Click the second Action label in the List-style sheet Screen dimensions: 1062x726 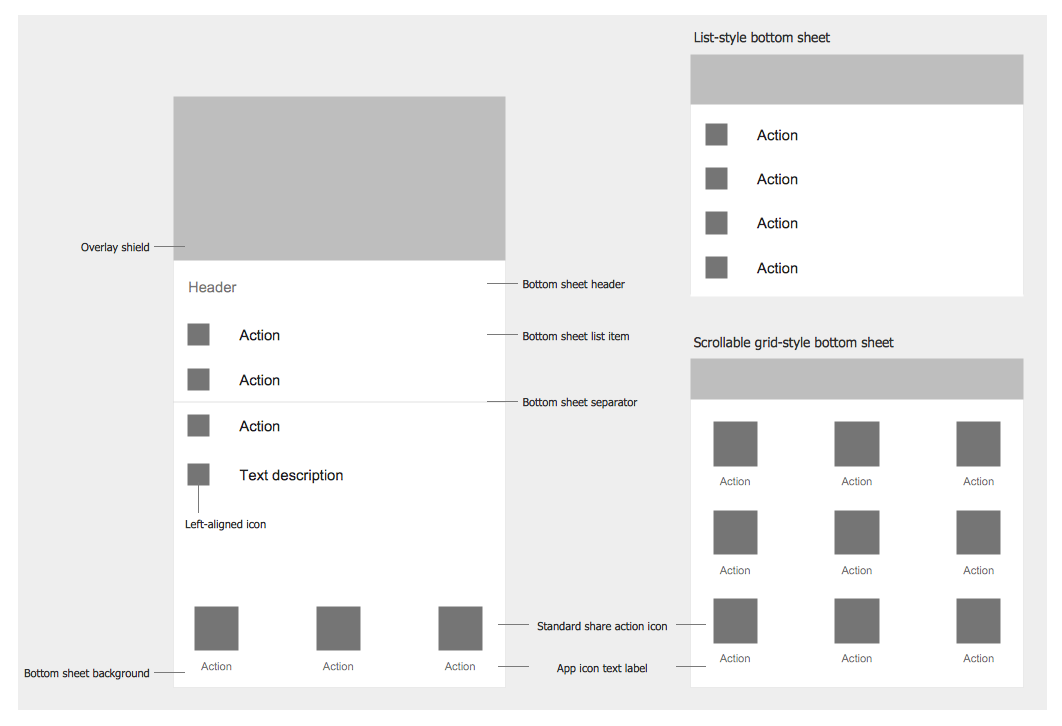778,179
